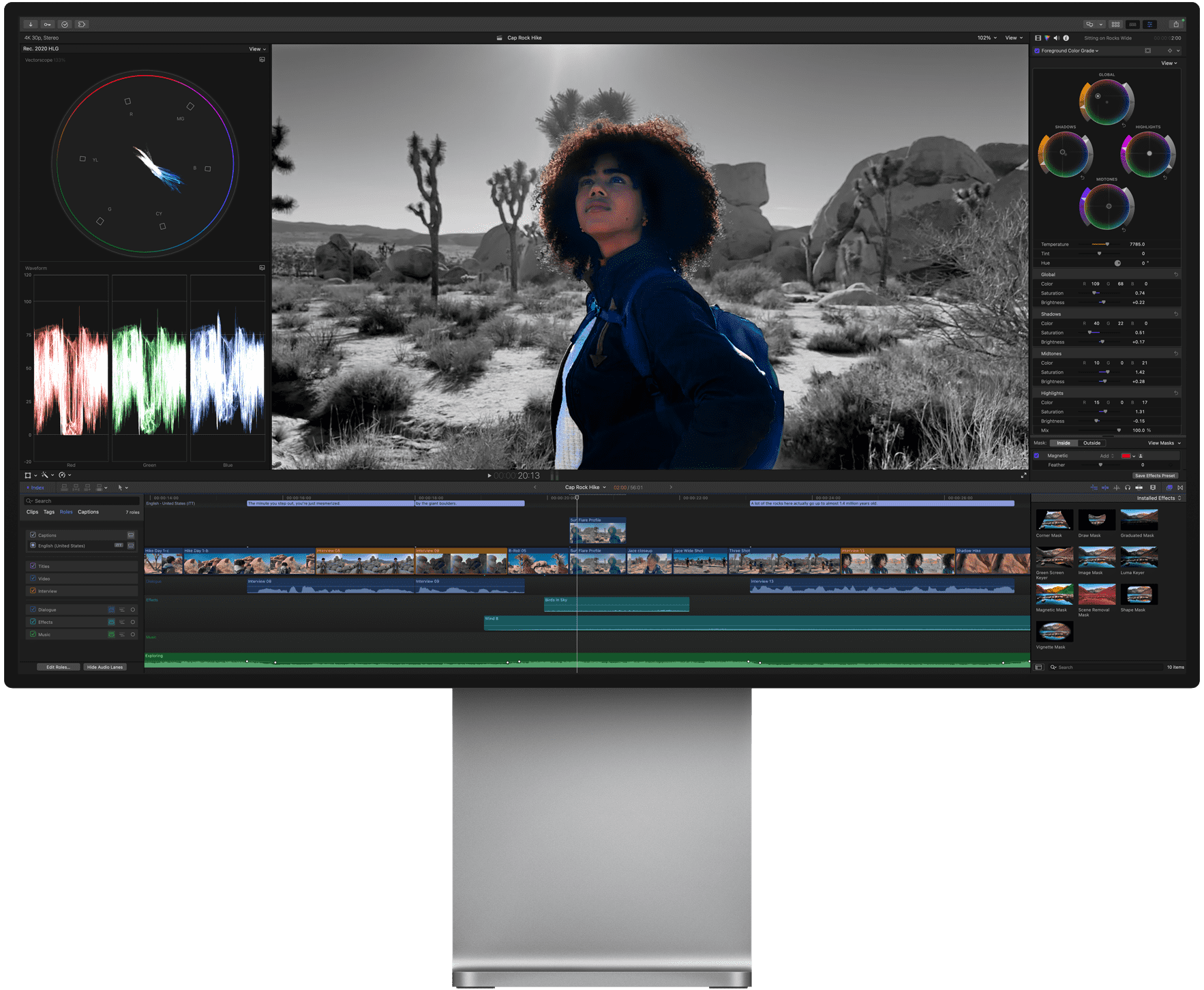The image size is (1204, 990).
Task: Click the Import Media arrow icon
Action: click(x=31, y=25)
